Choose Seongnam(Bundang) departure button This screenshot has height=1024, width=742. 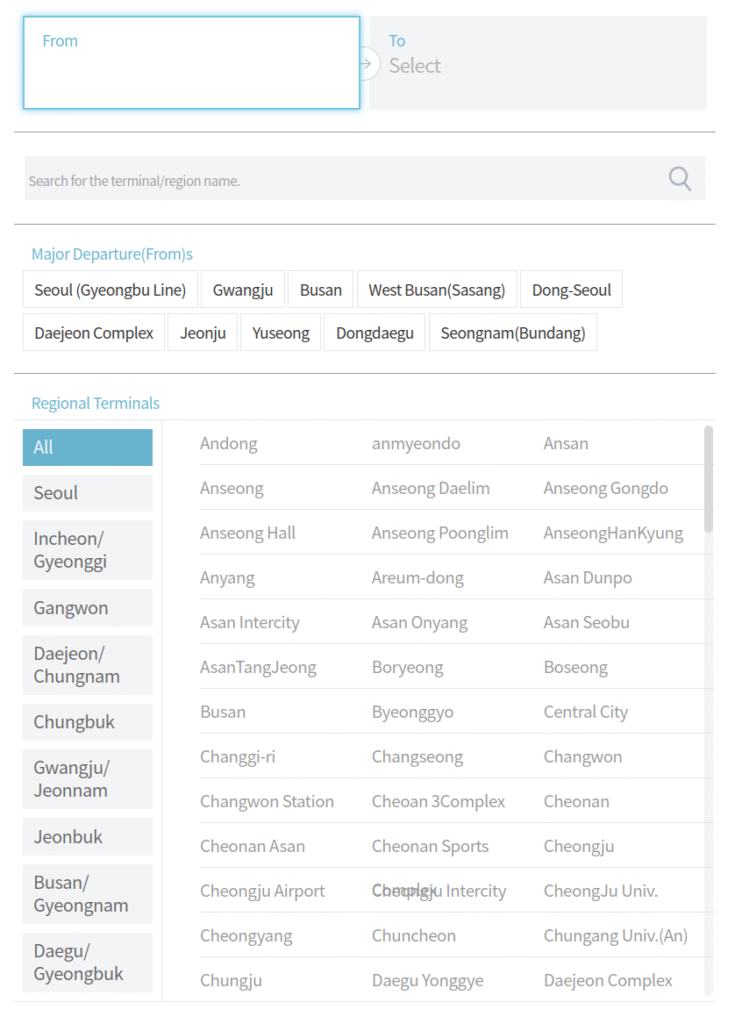(513, 333)
